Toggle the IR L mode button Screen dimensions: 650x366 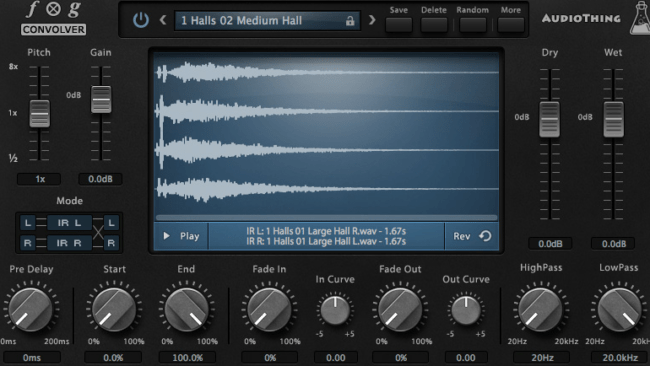click(69, 223)
